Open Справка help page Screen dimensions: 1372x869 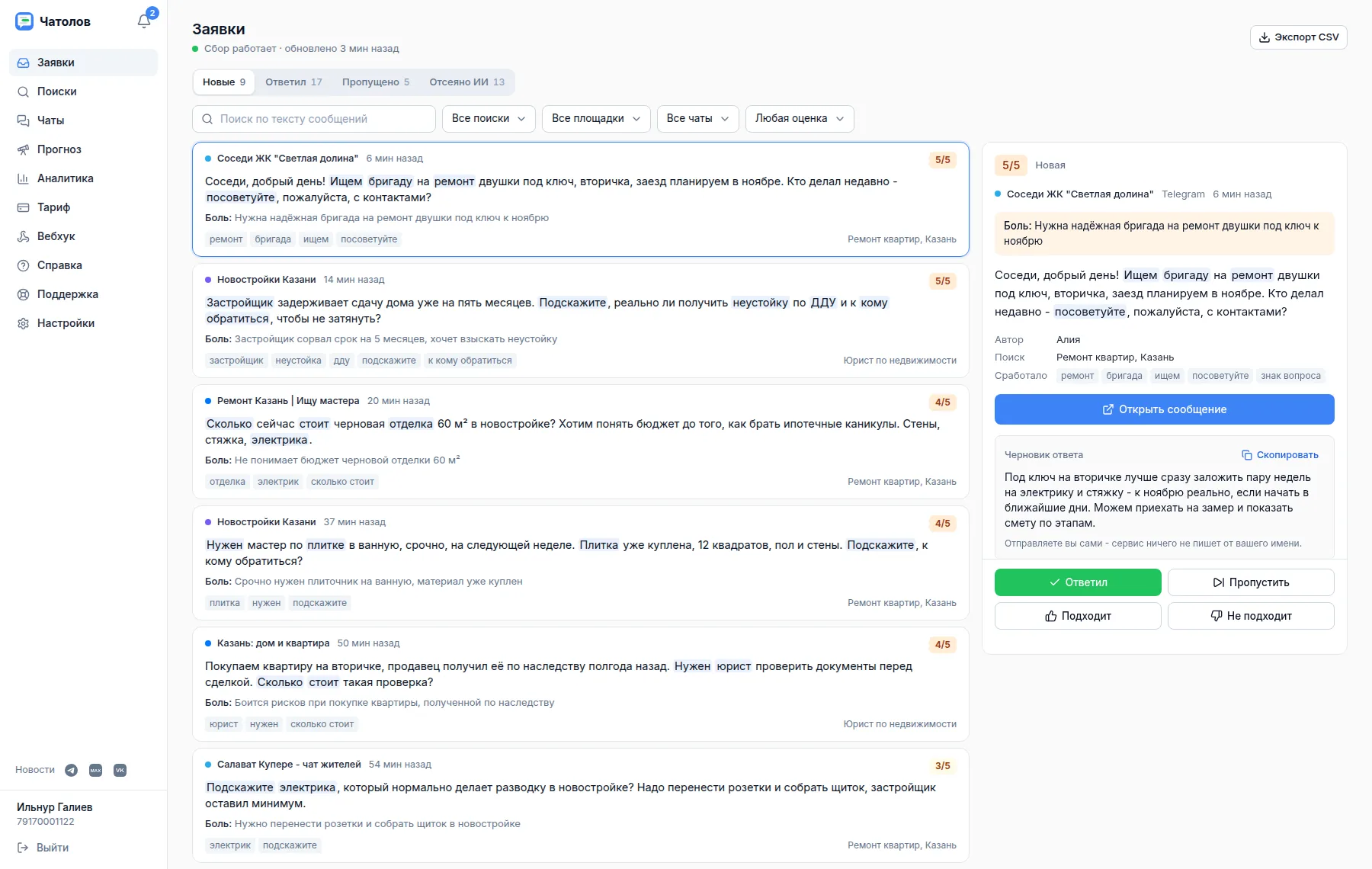pos(83,265)
